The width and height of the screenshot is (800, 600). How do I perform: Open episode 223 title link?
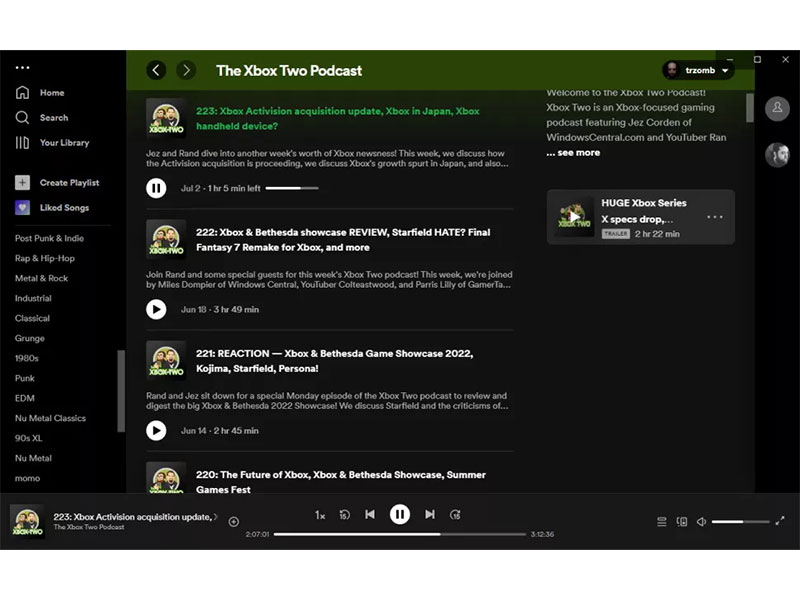point(338,118)
